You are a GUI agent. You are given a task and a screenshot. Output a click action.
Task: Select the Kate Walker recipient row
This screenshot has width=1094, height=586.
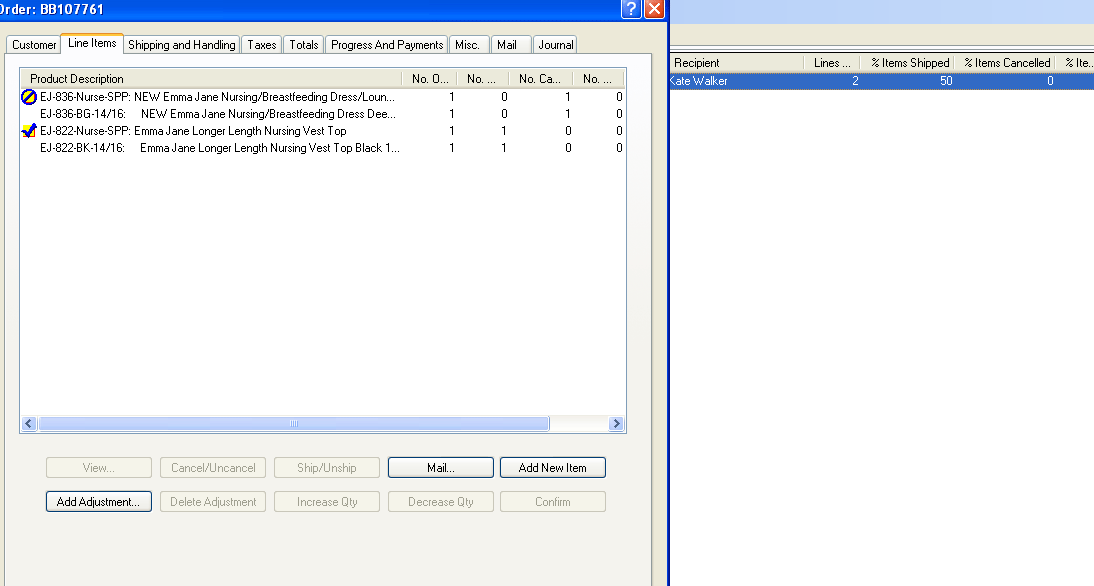(x=701, y=81)
